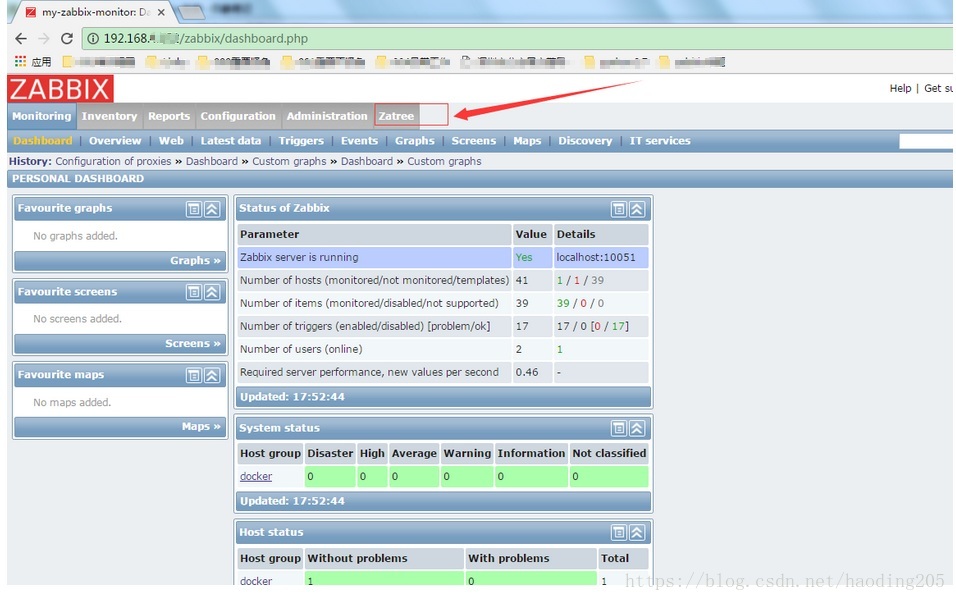The image size is (956, 601).
Task: Click the docker host group in Host status
Action: (x=256, y=580)
